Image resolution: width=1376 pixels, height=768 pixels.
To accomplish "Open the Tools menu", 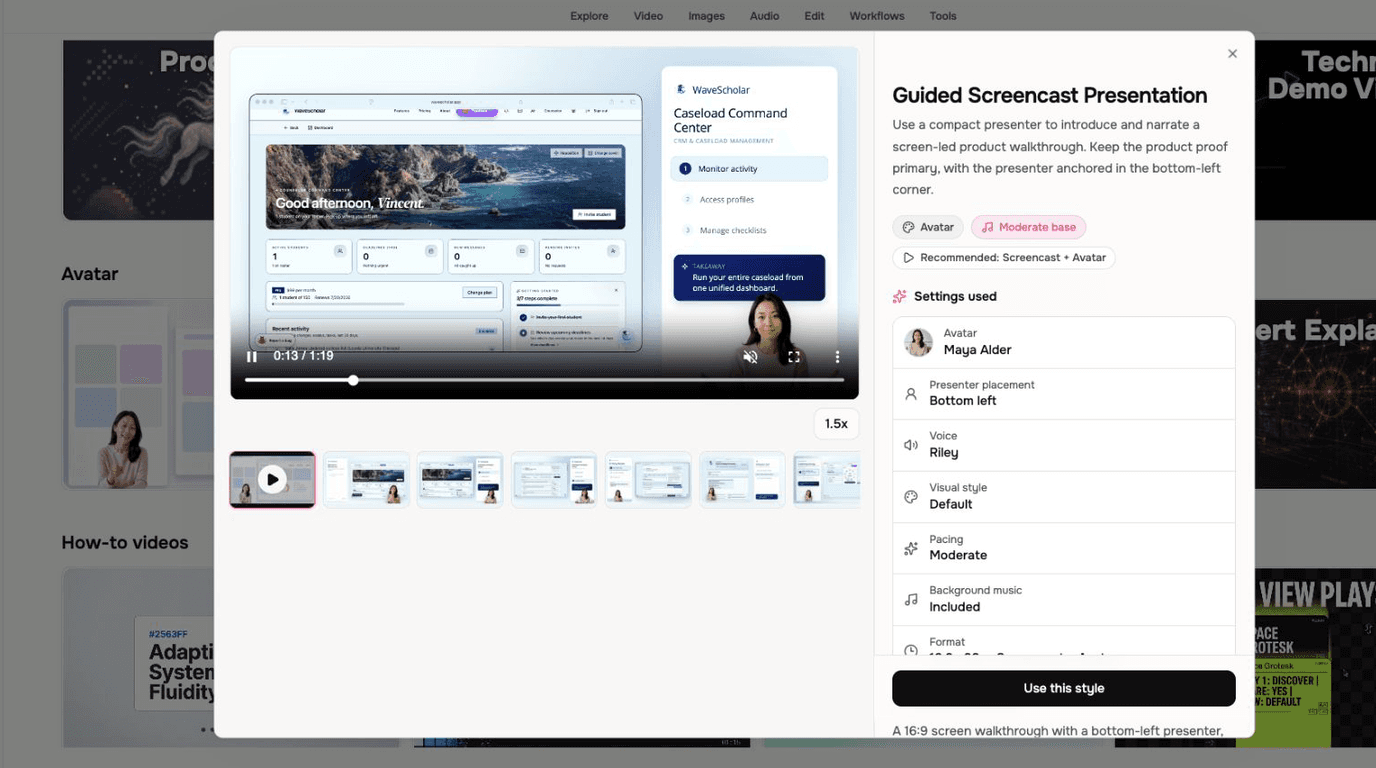I will pyautogui.click(x=943, y=16).
